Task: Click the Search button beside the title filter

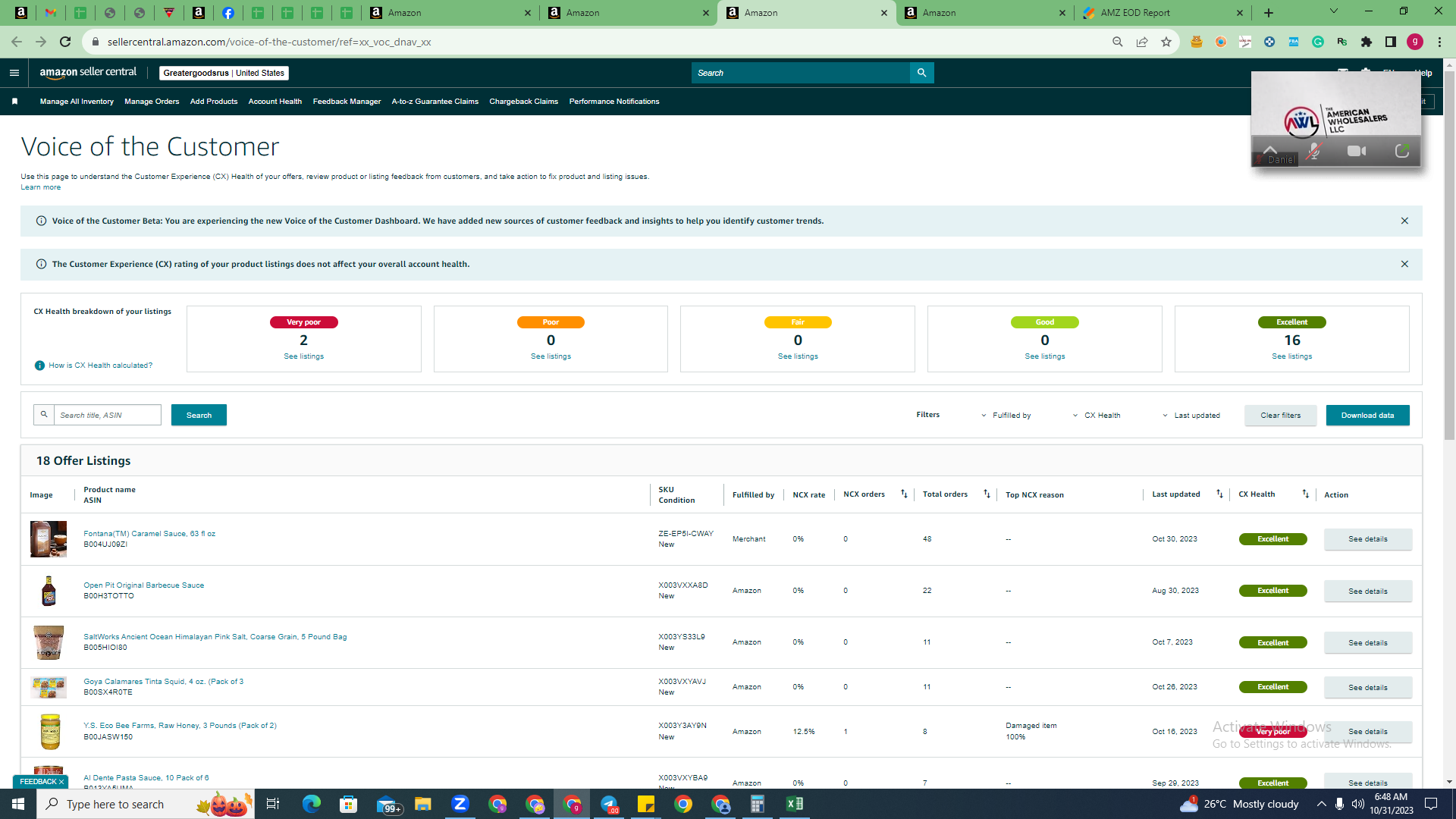Action: (199, 415)
